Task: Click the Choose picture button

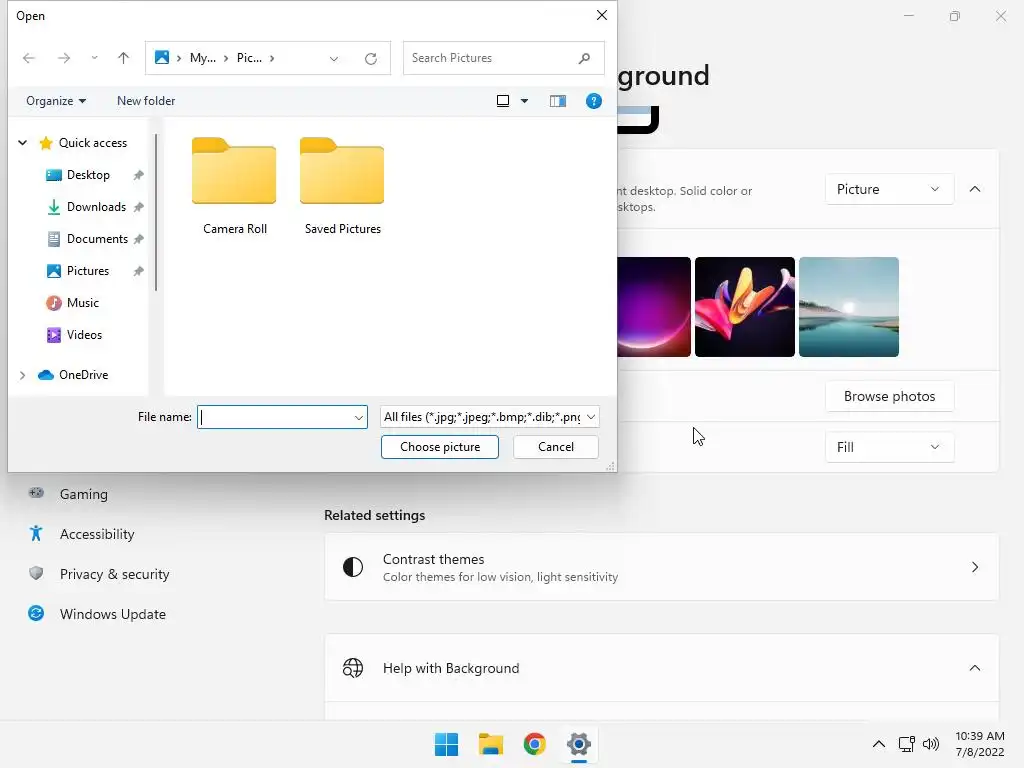Action: coord(440,447)
